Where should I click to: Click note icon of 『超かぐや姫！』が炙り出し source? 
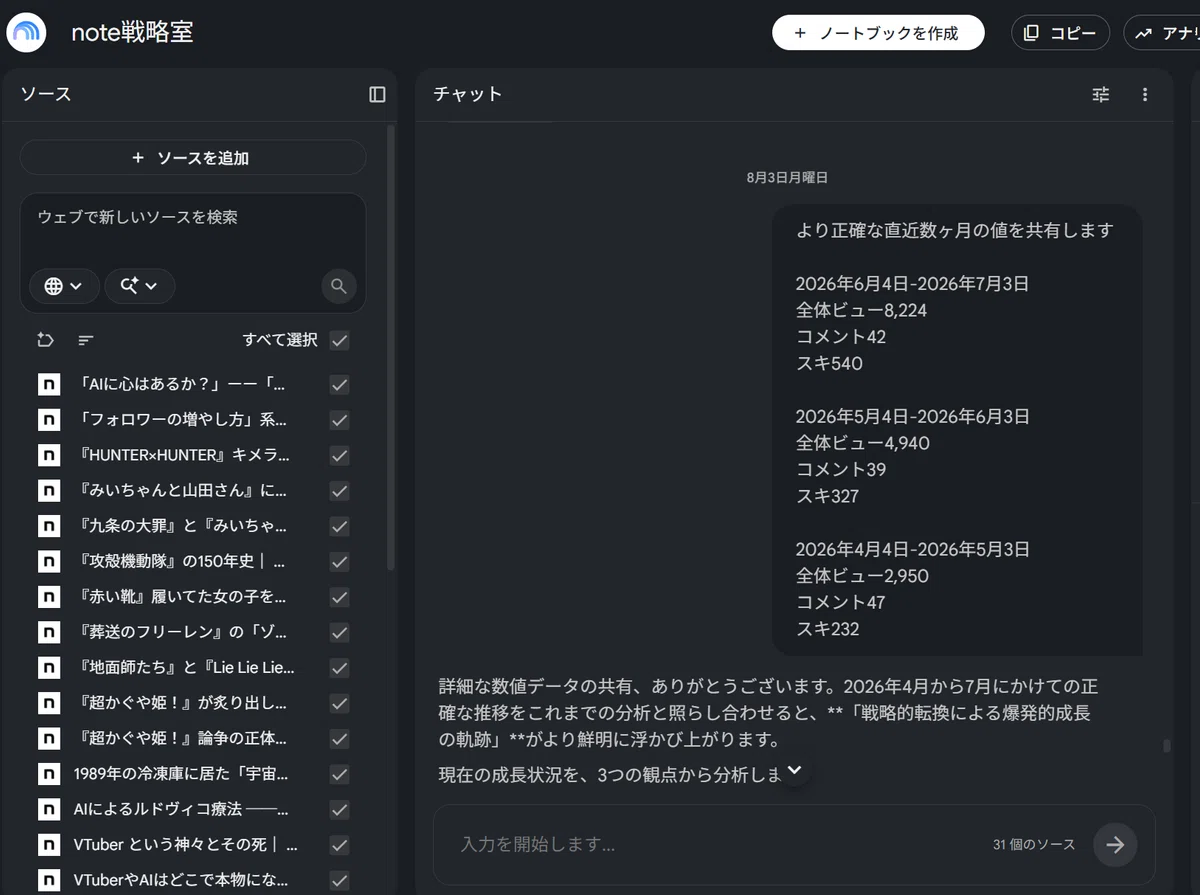(49, 703)
